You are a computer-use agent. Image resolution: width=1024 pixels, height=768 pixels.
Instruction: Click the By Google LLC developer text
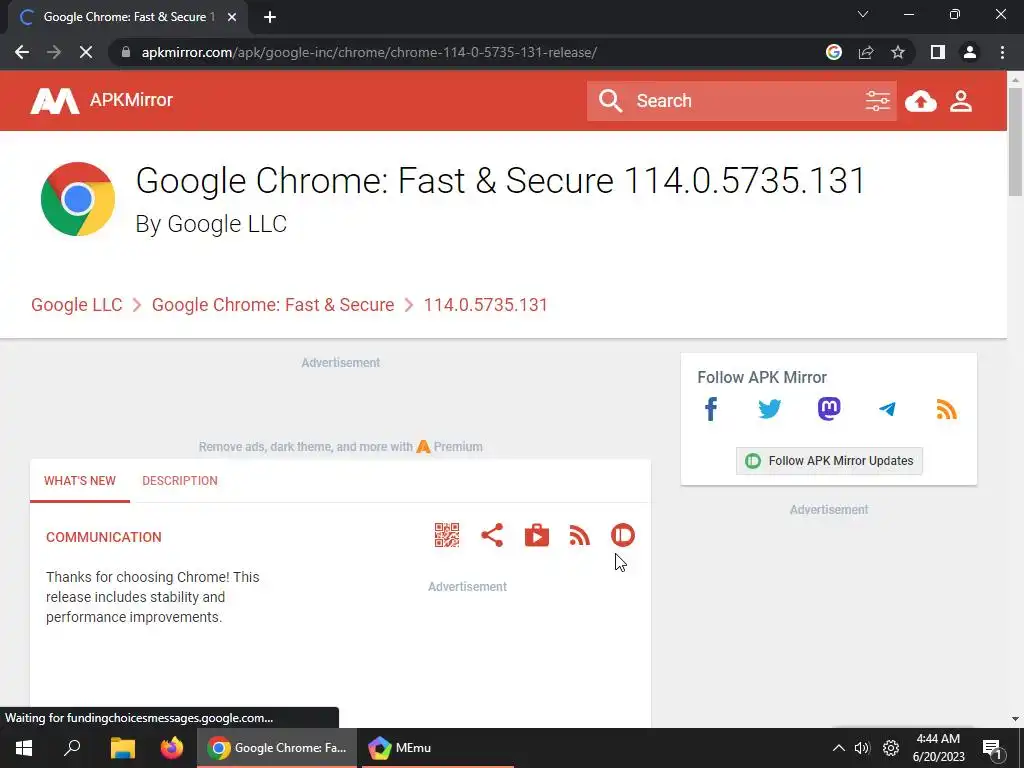point(211,224)
